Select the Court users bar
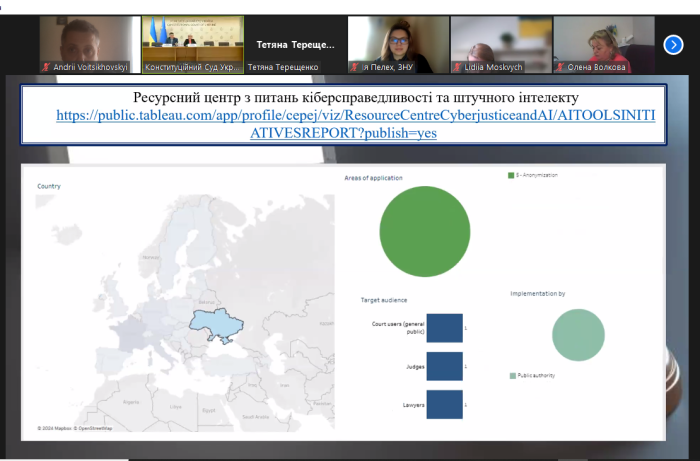The image size is (700, 461). tap(444, 327)
